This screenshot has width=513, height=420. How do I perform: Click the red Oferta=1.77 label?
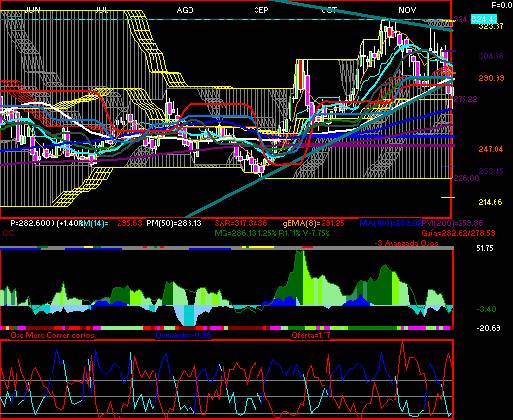click(311, 335)
